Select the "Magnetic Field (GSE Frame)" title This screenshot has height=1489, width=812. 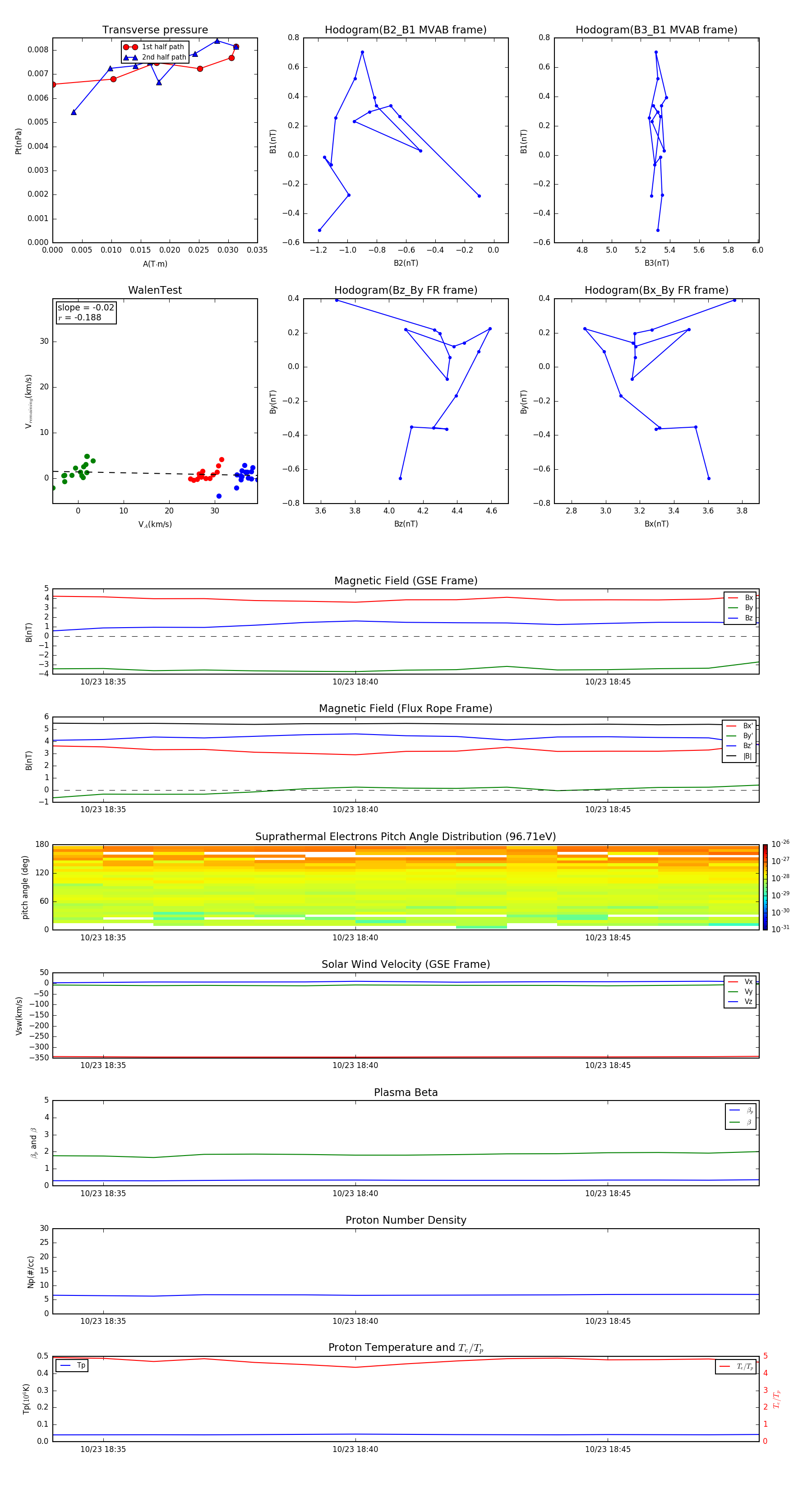(x=406, y=581)
